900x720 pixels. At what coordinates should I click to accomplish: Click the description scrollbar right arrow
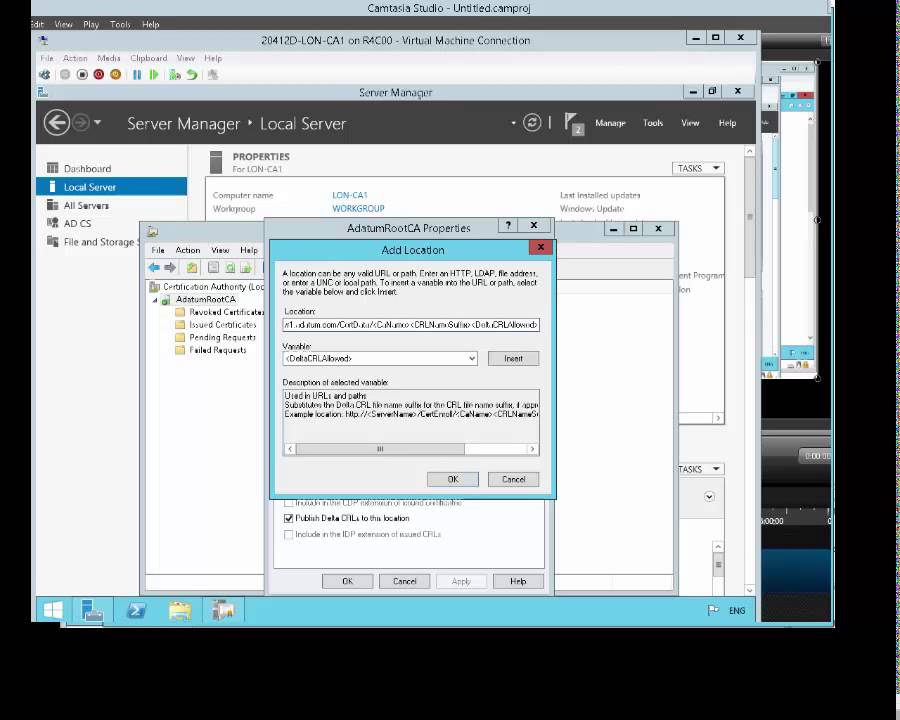click(533, 449)
